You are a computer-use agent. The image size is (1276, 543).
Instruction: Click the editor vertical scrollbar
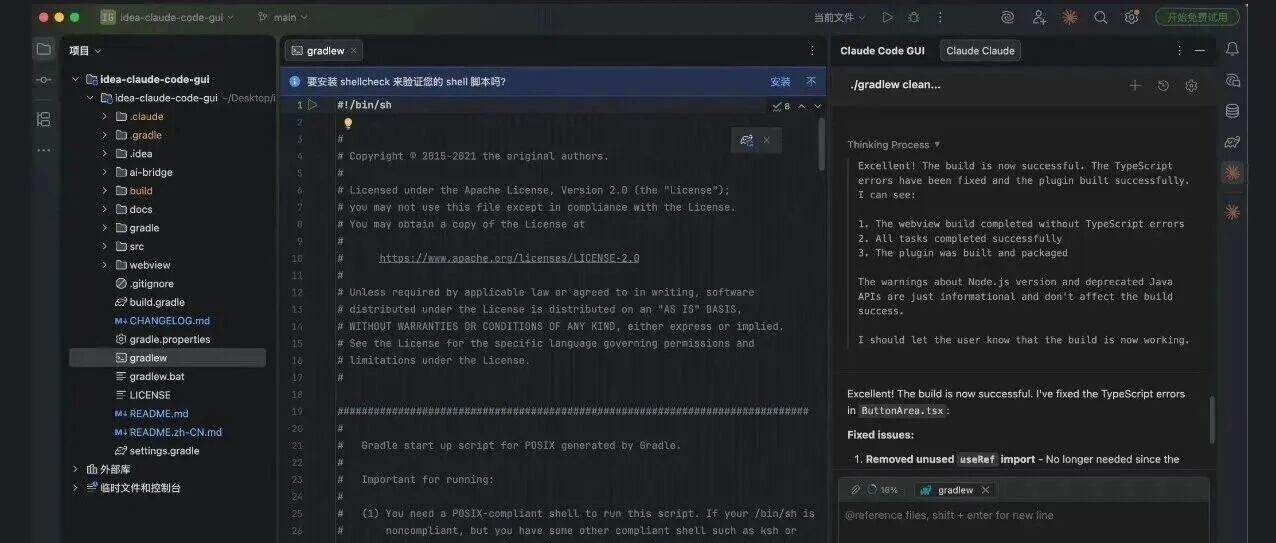[823, 143]
